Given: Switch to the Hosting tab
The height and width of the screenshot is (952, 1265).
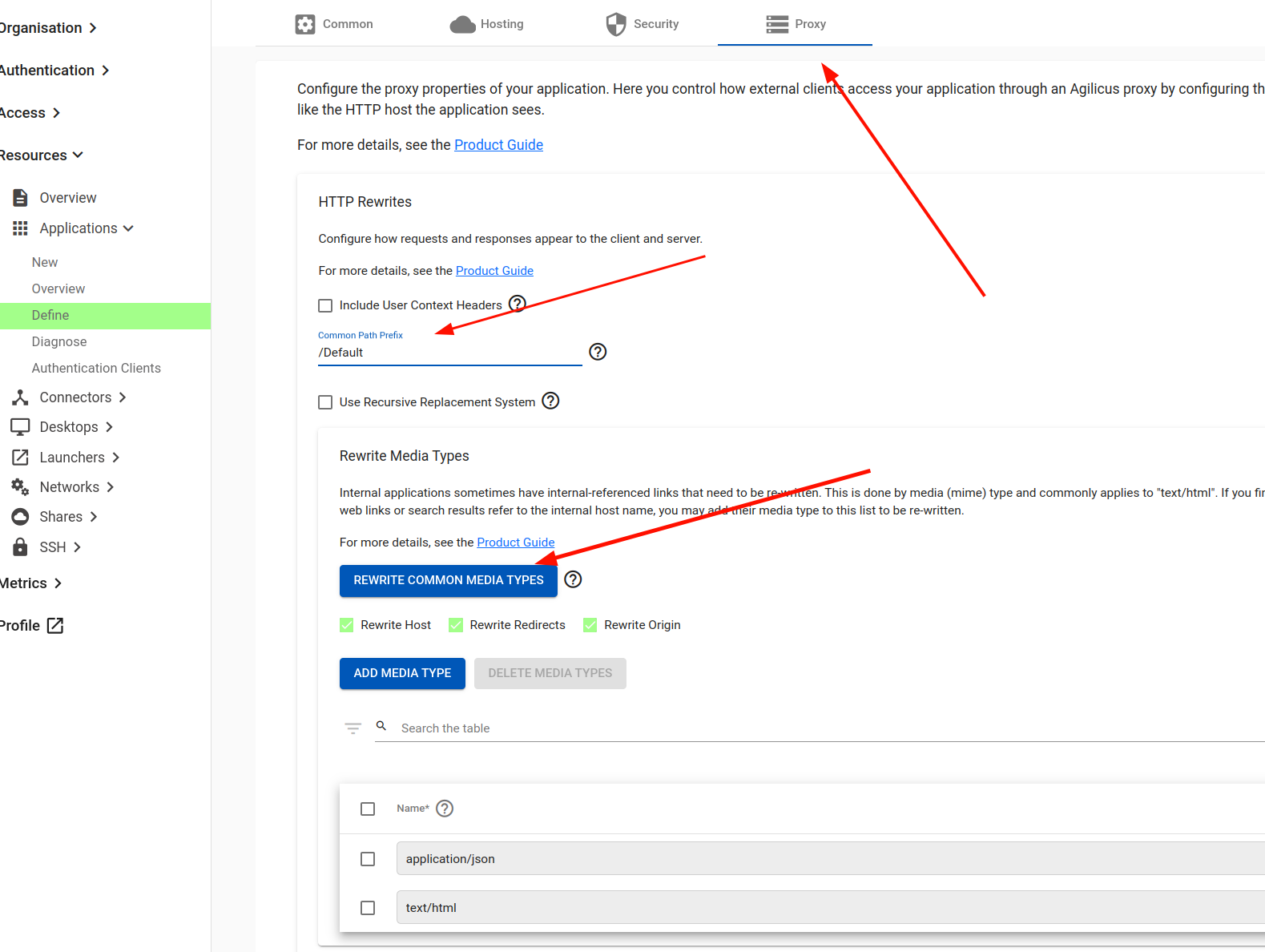Looking at the screenshot, I should 487,24.
